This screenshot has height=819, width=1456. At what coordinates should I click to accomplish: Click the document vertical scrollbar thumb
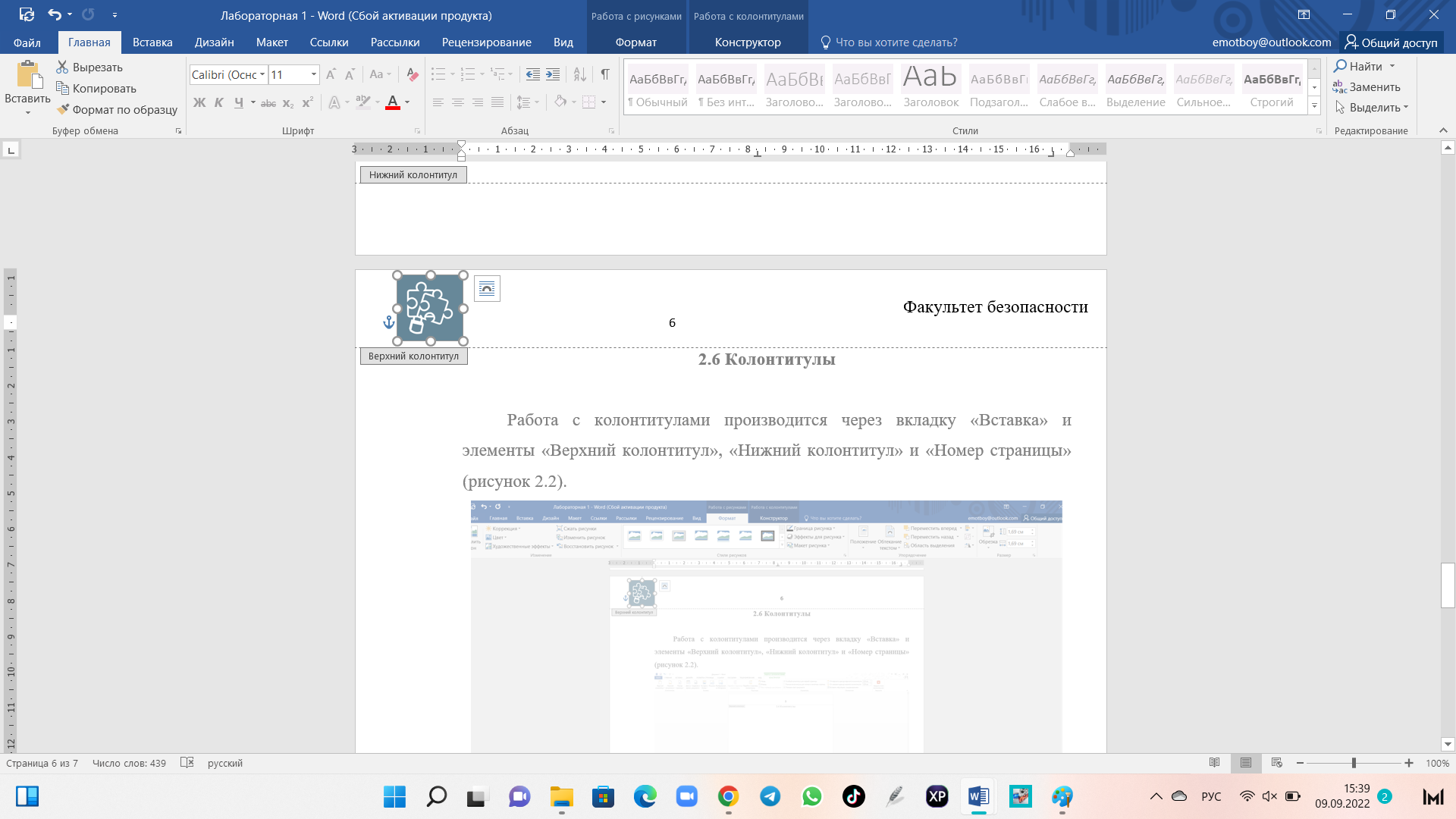tap(1448, 585)
